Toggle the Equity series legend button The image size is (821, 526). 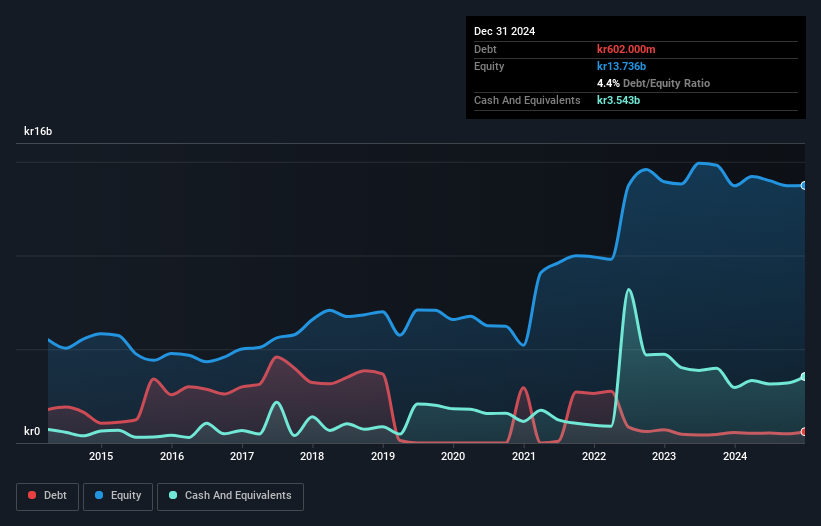(x=118, y=496)
